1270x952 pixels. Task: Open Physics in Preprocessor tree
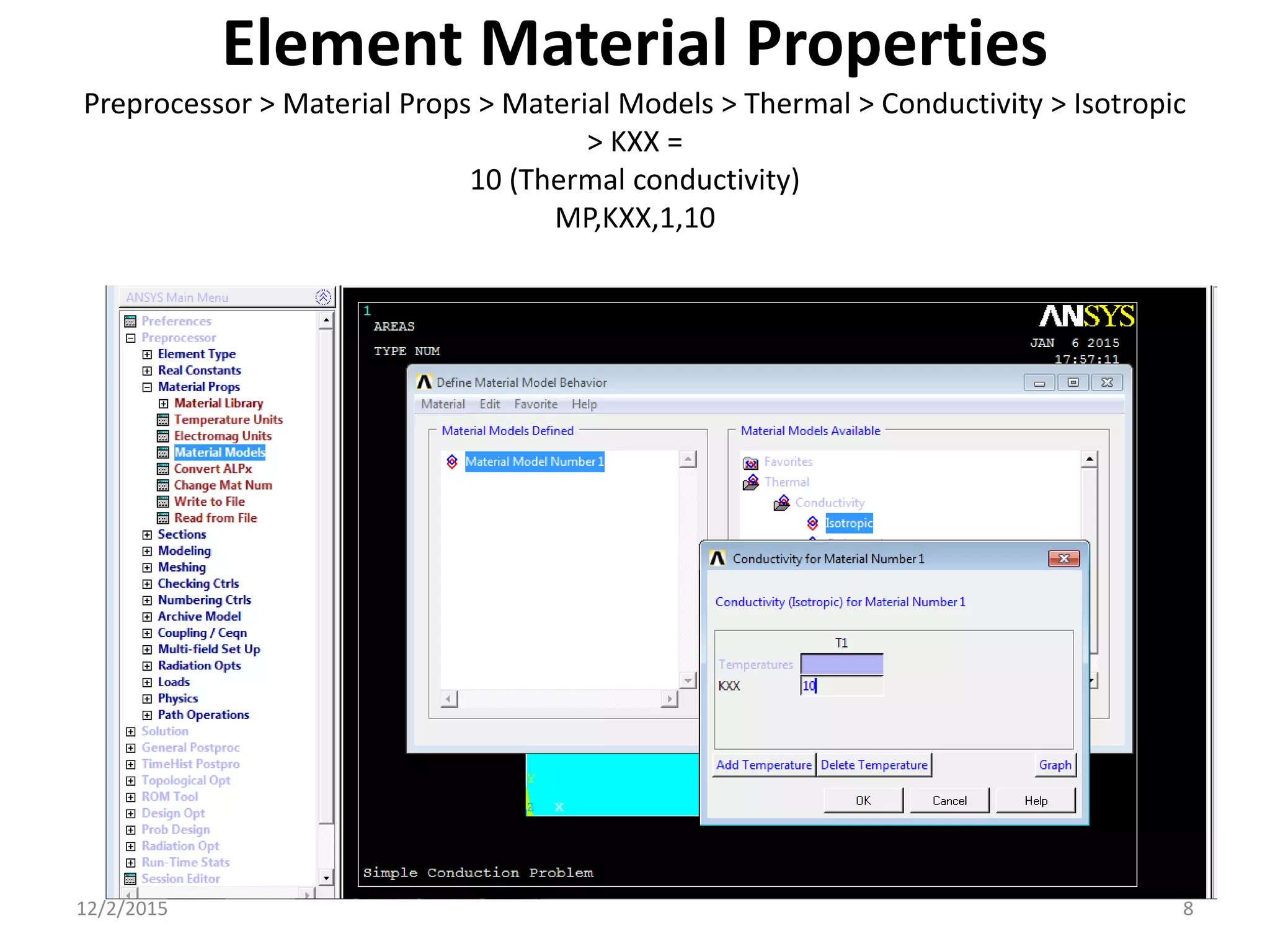point(177,699)
